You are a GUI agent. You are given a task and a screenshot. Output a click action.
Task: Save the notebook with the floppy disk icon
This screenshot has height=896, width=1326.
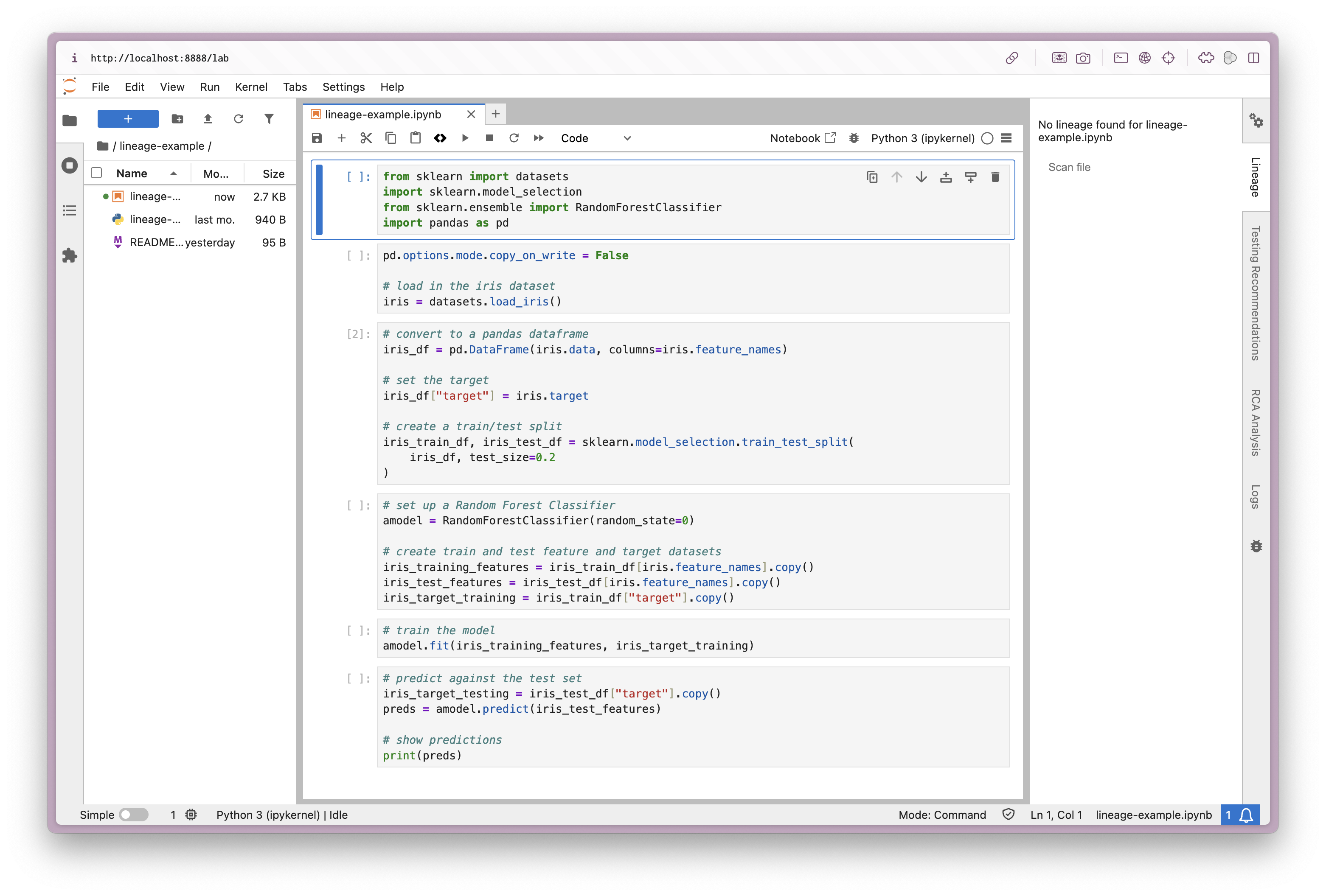pyautogui.click(x=317, y=138)
